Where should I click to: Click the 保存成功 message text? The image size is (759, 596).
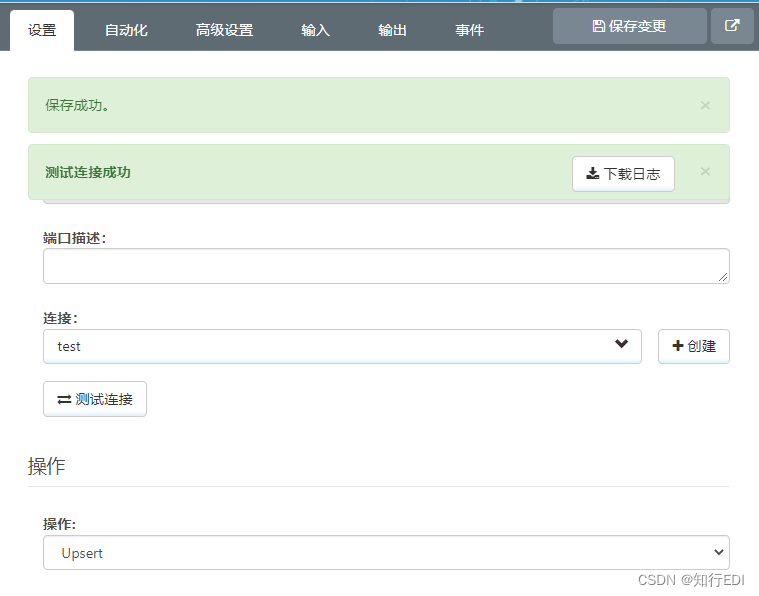pos(77,105)
